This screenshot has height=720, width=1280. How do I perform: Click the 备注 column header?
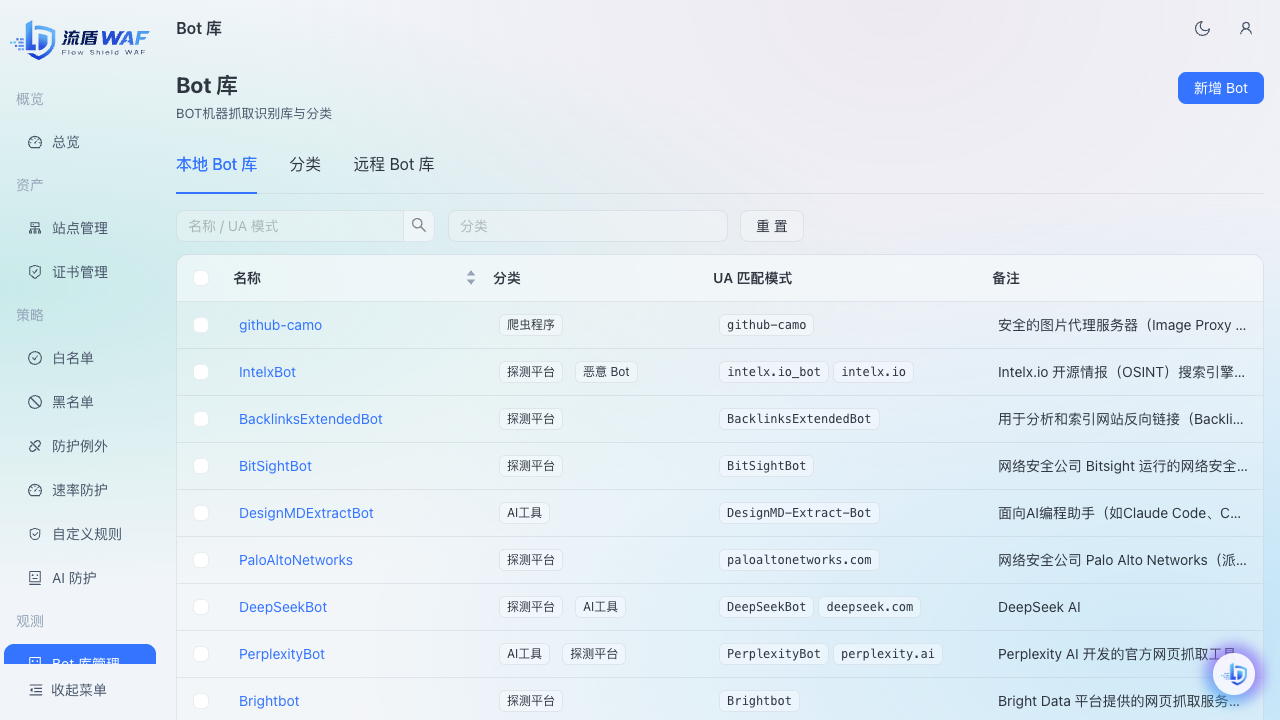point(1006,278)
